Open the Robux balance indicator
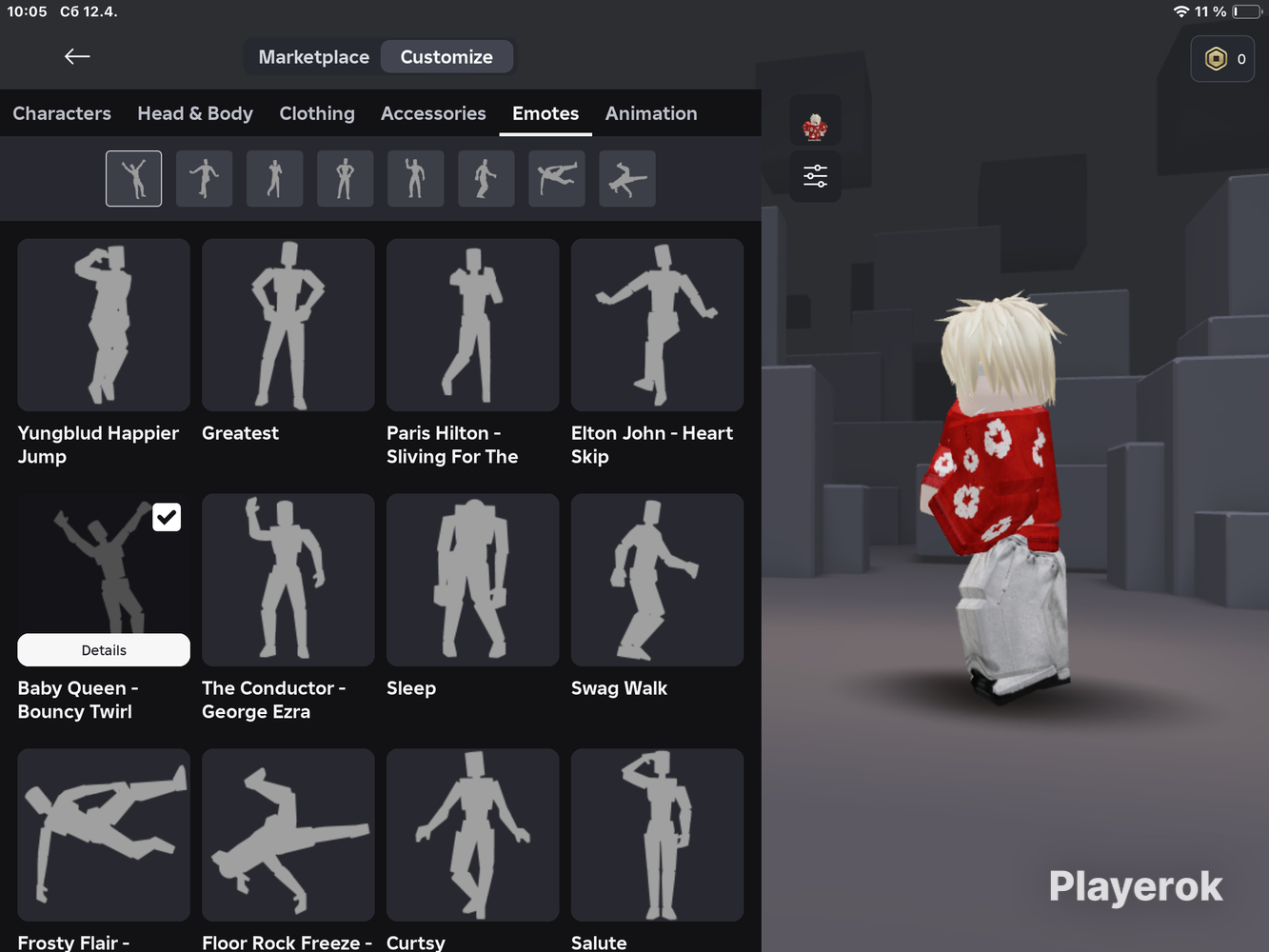 click(x=1222, y=59)
